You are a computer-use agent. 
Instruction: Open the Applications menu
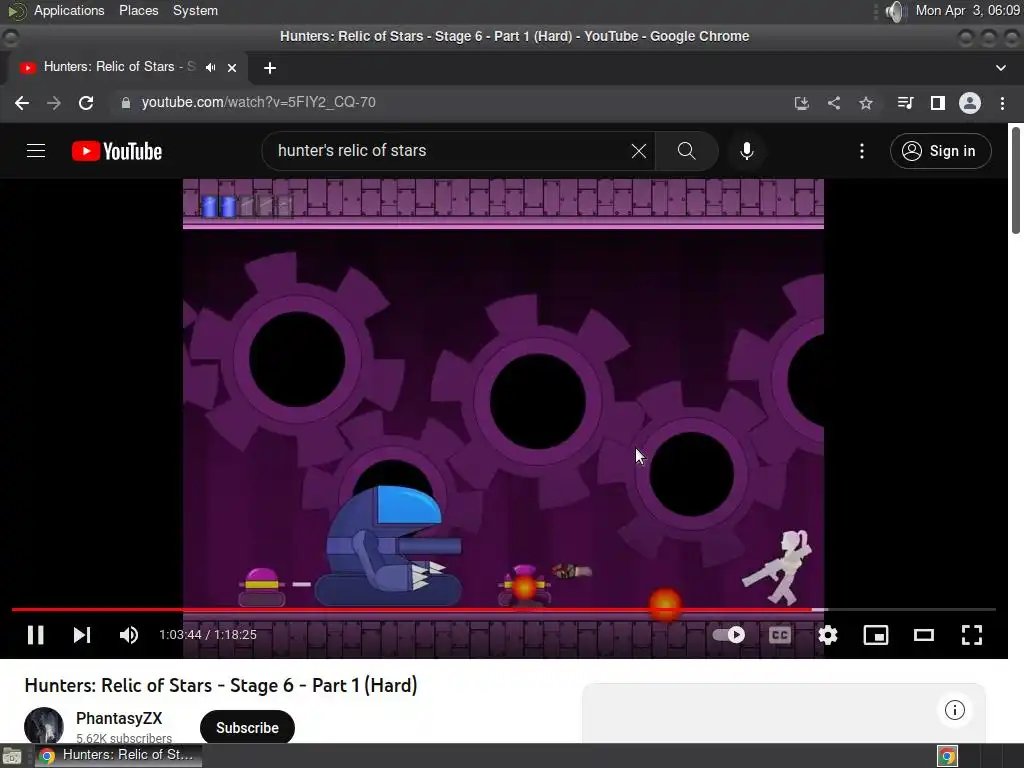click(x=69, y=10)
